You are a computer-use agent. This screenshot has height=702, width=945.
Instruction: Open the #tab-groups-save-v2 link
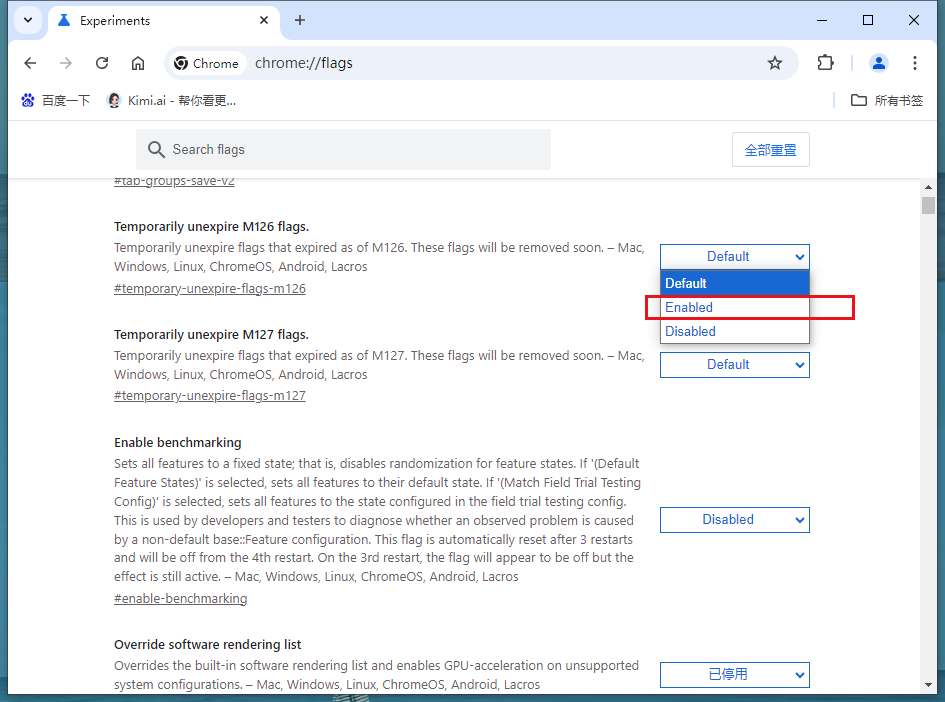(x=174, y=181)
